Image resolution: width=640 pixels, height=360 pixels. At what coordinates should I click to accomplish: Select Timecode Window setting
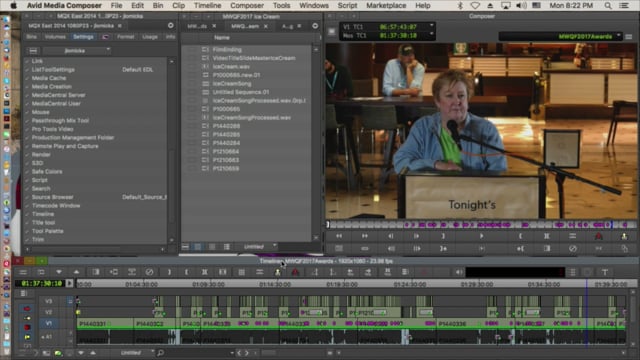coord(56,206)
